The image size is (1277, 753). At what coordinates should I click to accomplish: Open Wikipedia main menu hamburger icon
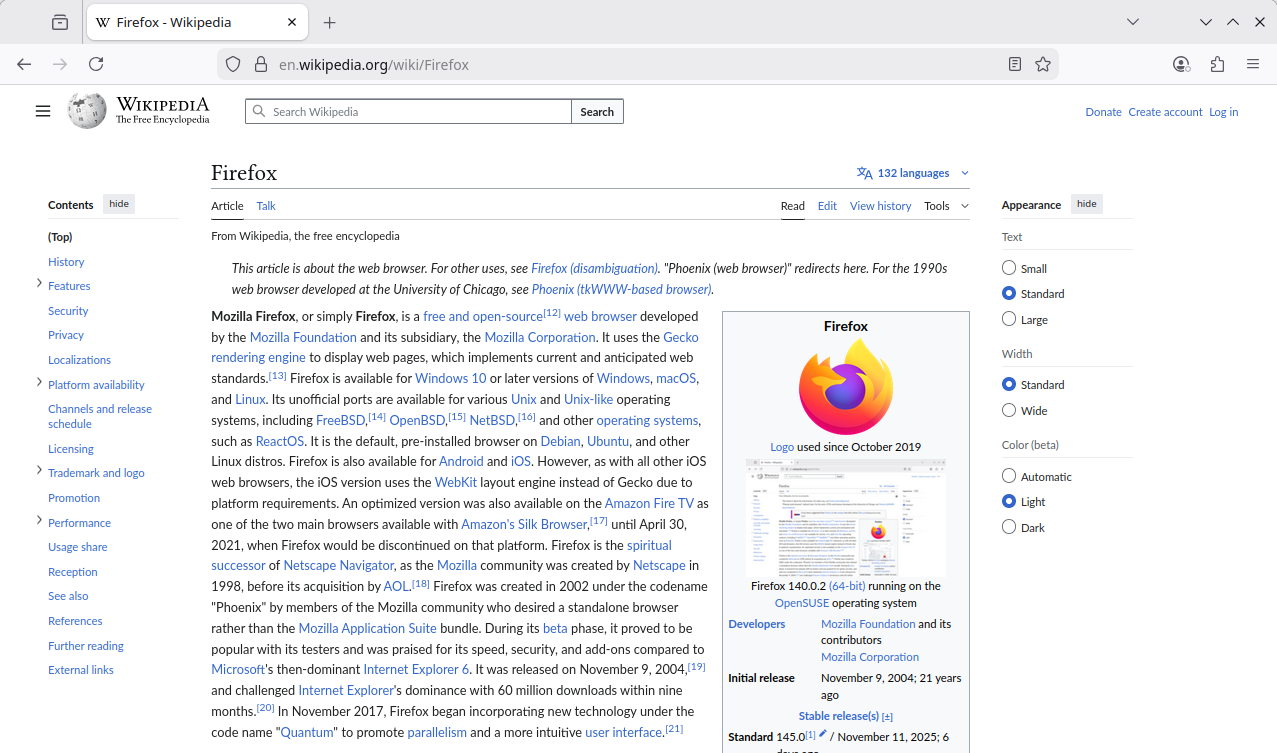[43, 111]
